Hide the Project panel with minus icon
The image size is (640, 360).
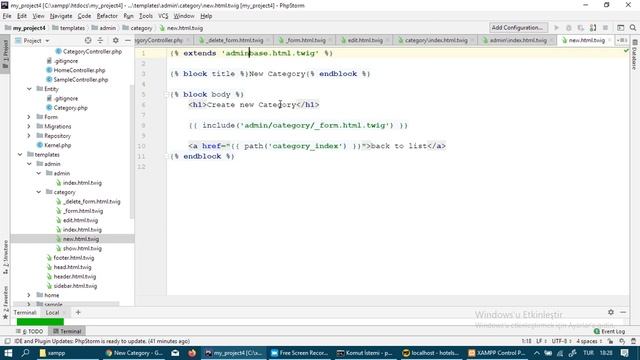point(128,40)
